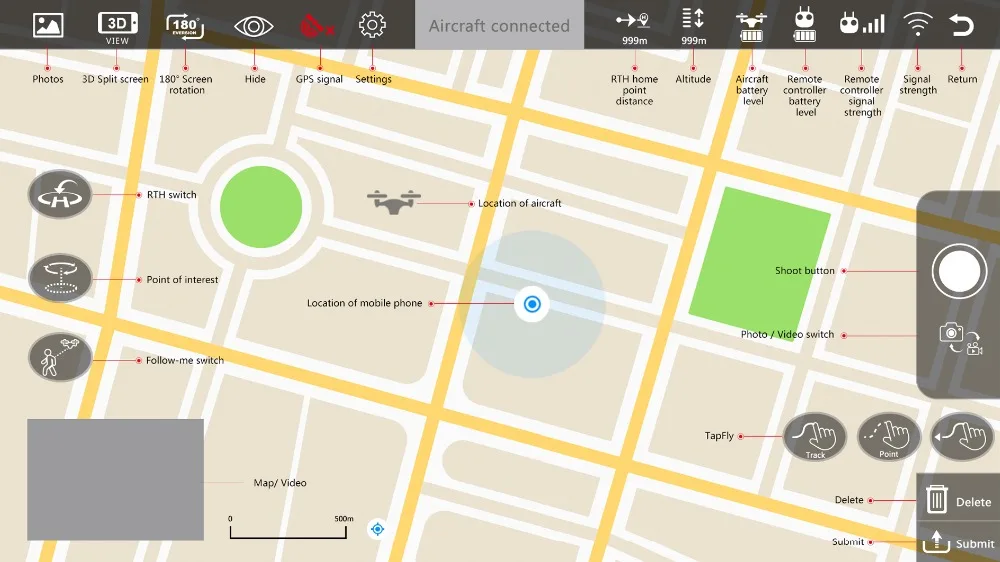Screen dimensions: 1000x562
Task: Switch to 3D split screen view
Action: click(117, 28)
